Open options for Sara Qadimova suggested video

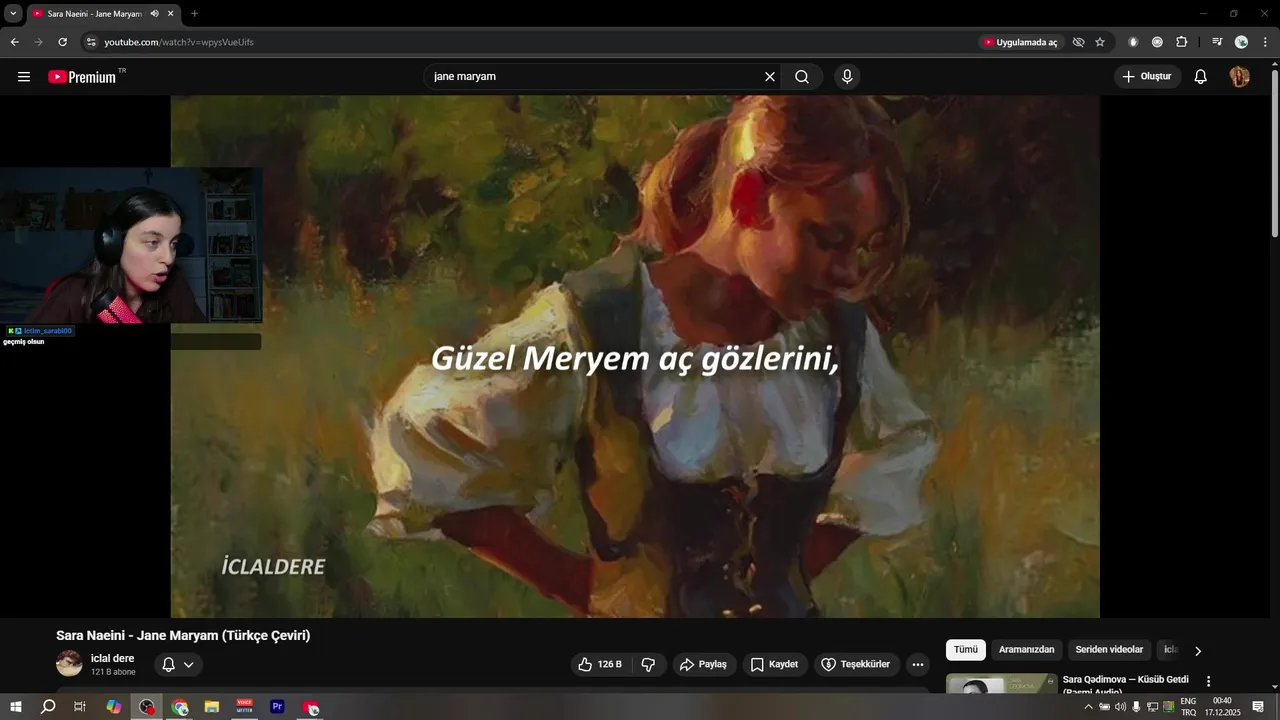point(1208,681)
